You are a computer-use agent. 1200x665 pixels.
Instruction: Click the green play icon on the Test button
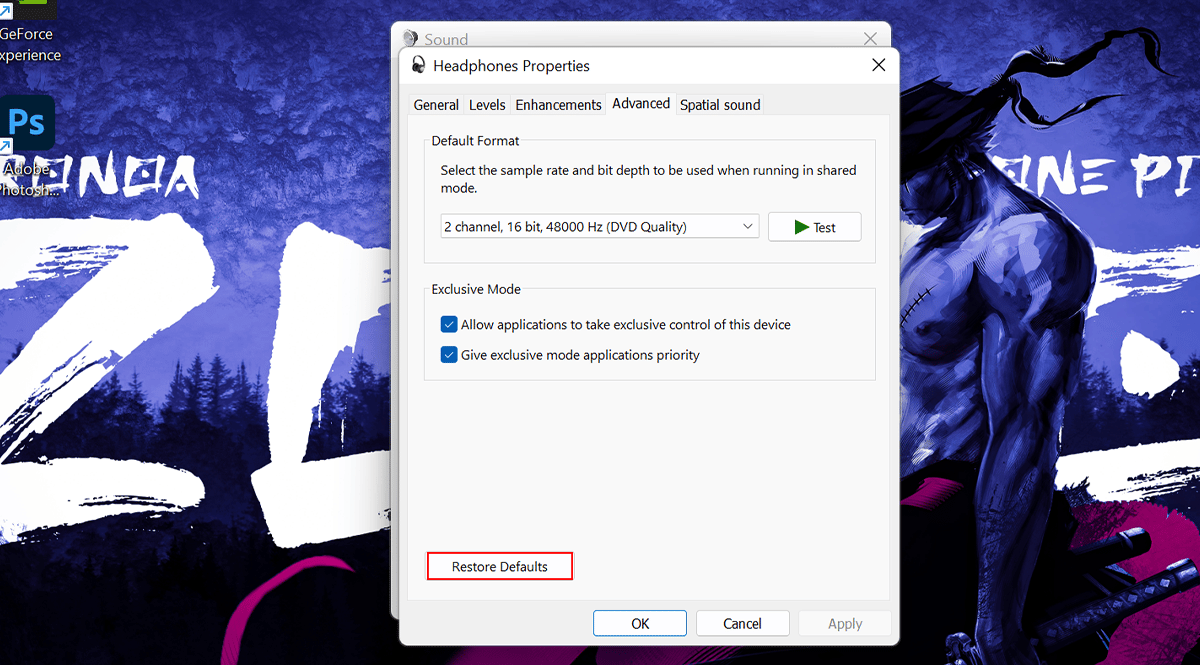[802, 227]
